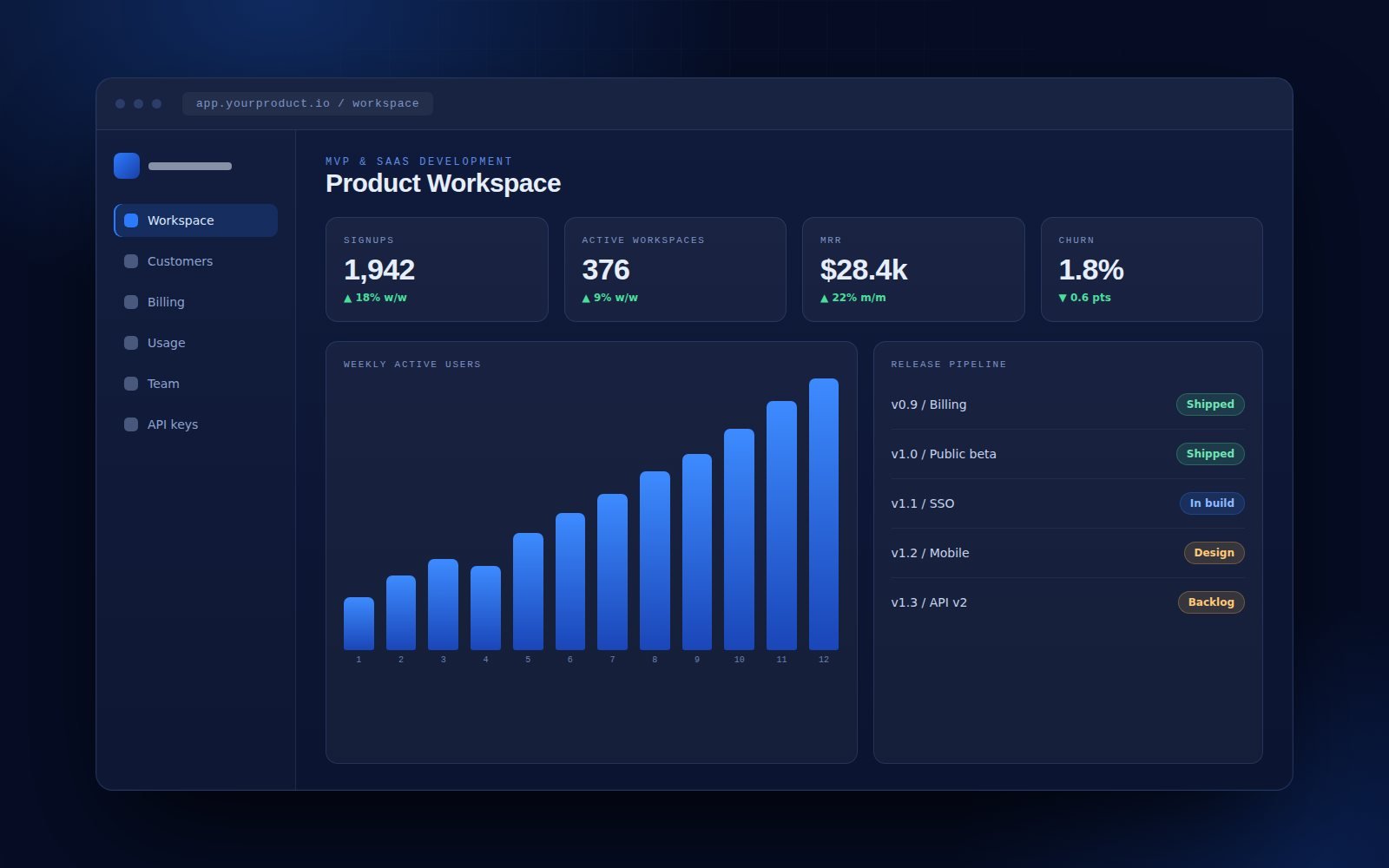Click the Billing sidebar icon
Screen dimensions: 1389x868
(x=131, y=302)
